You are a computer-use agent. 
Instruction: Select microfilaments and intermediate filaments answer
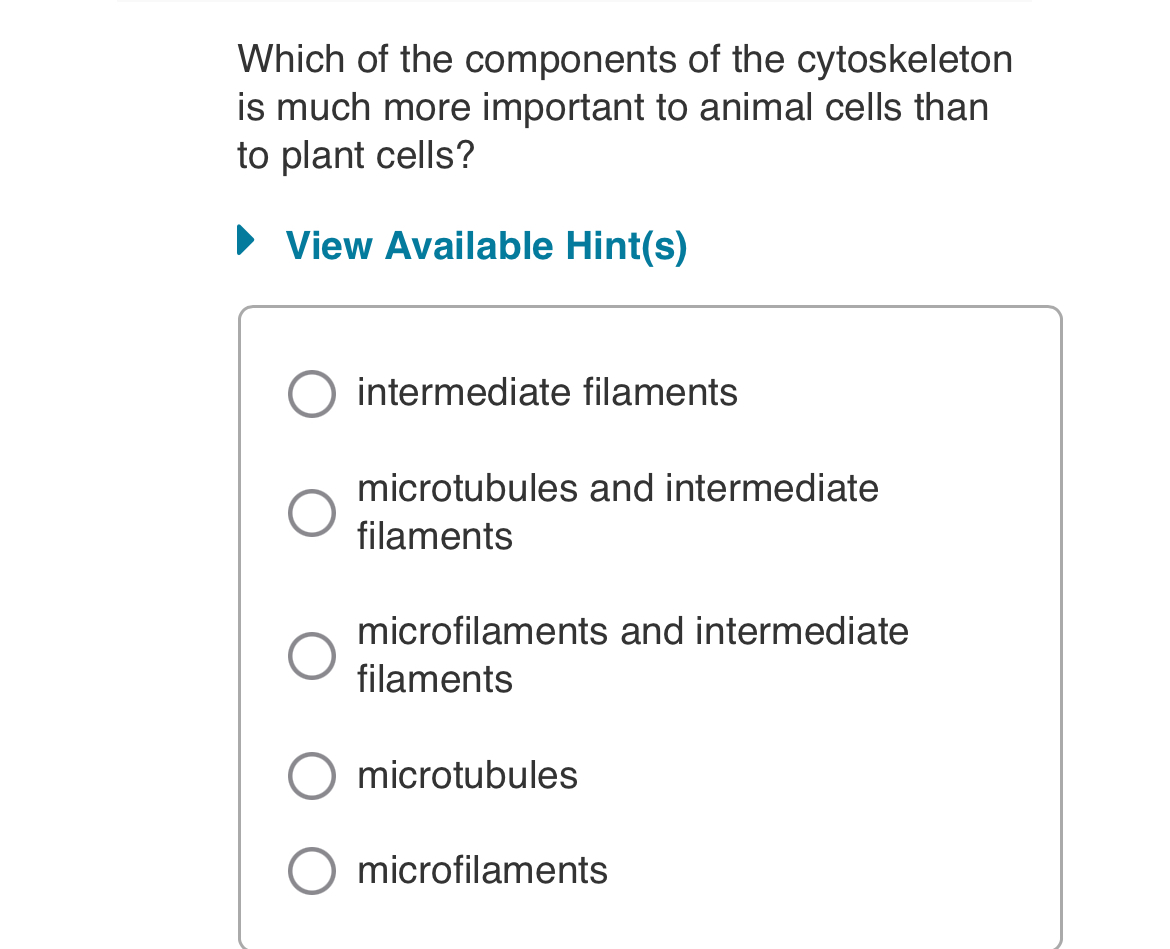click(x=311, y=655)
